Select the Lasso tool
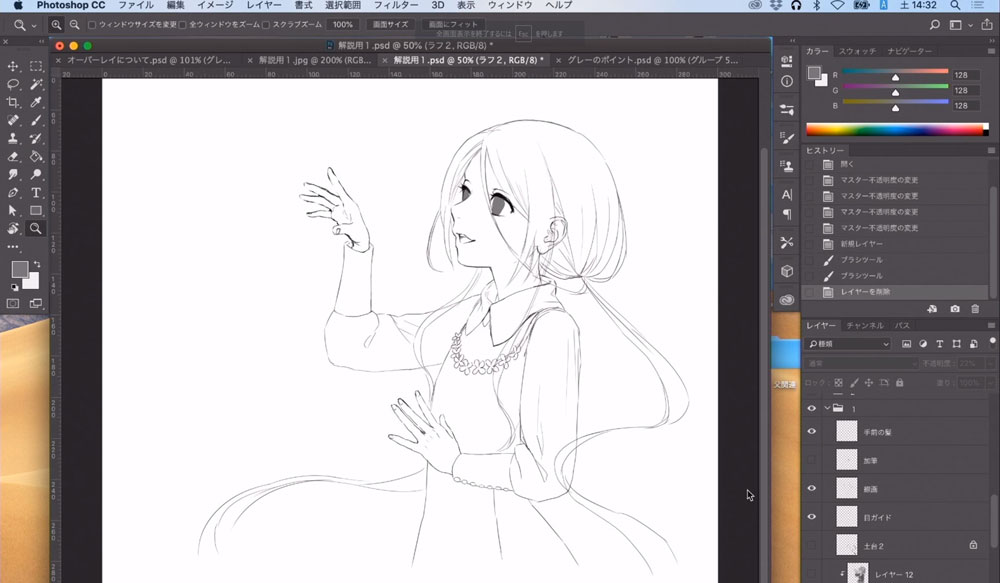The height and width of the screenshot is (583, 1000). pos(13,84)
